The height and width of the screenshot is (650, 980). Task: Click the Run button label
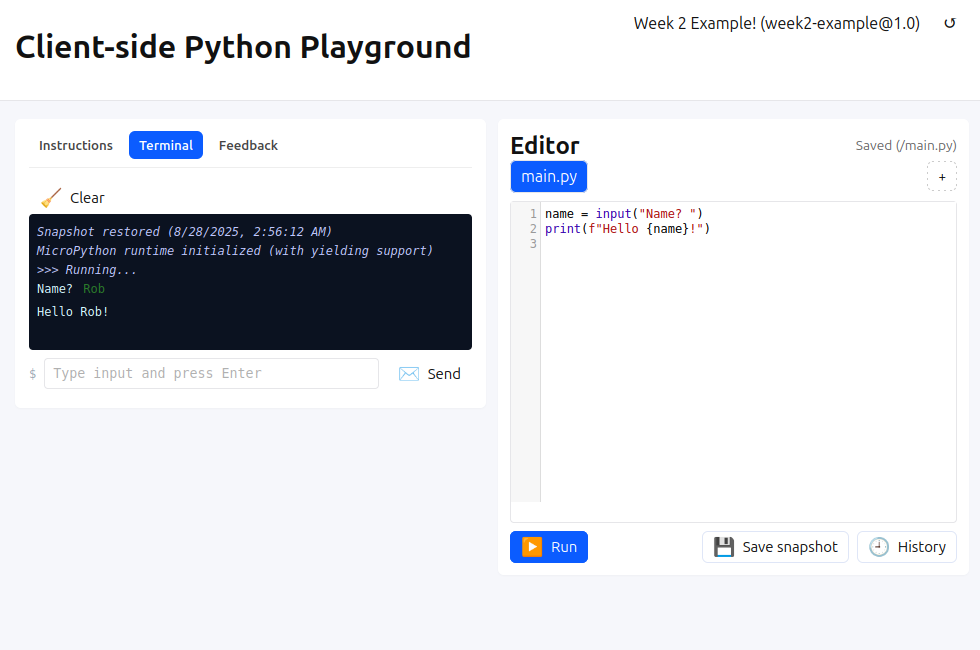click(564, 547)
